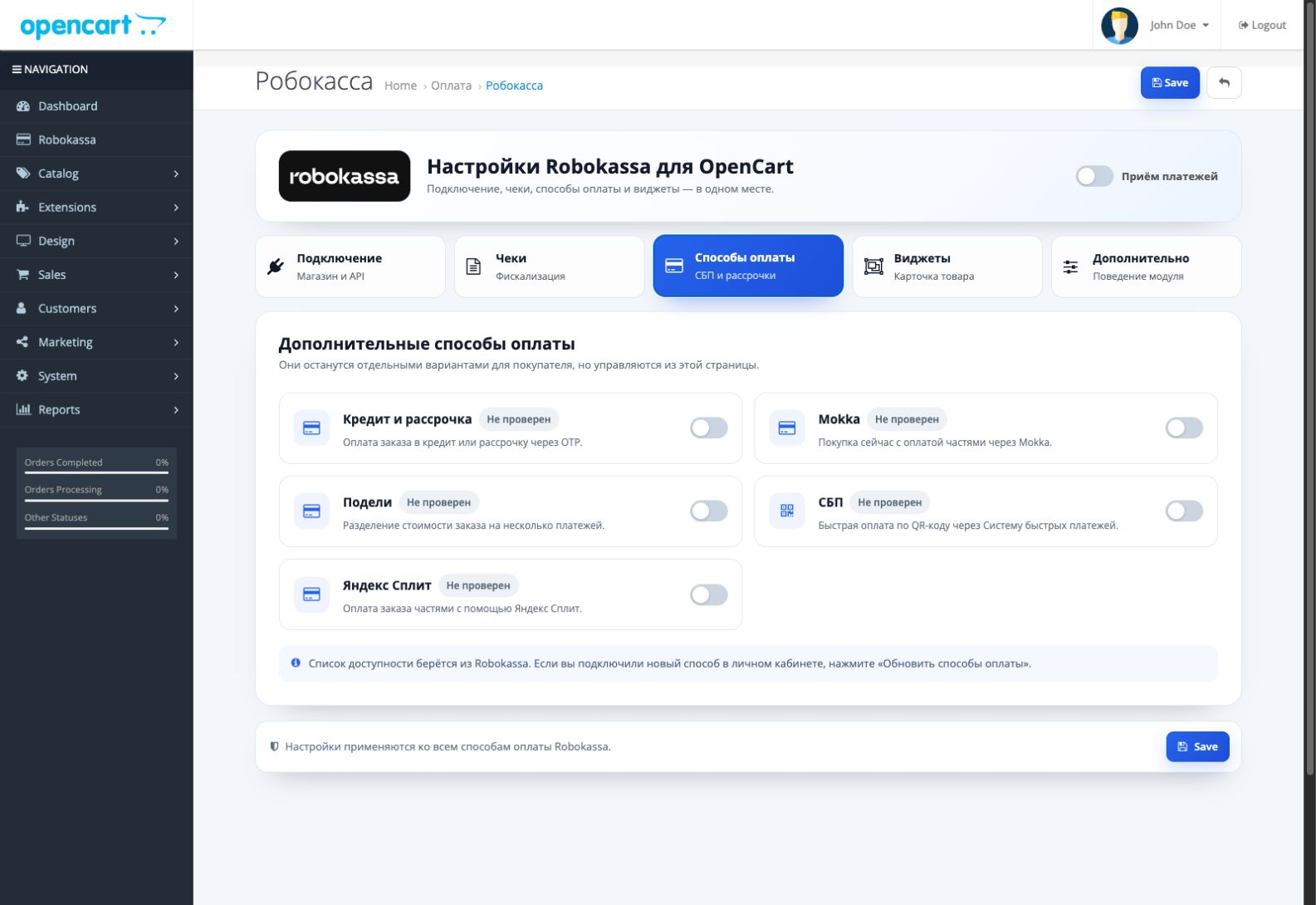Viewport: 1316px width, 905px height.
Task: Click the System gear icon
Action: click(x=22, y=375)
